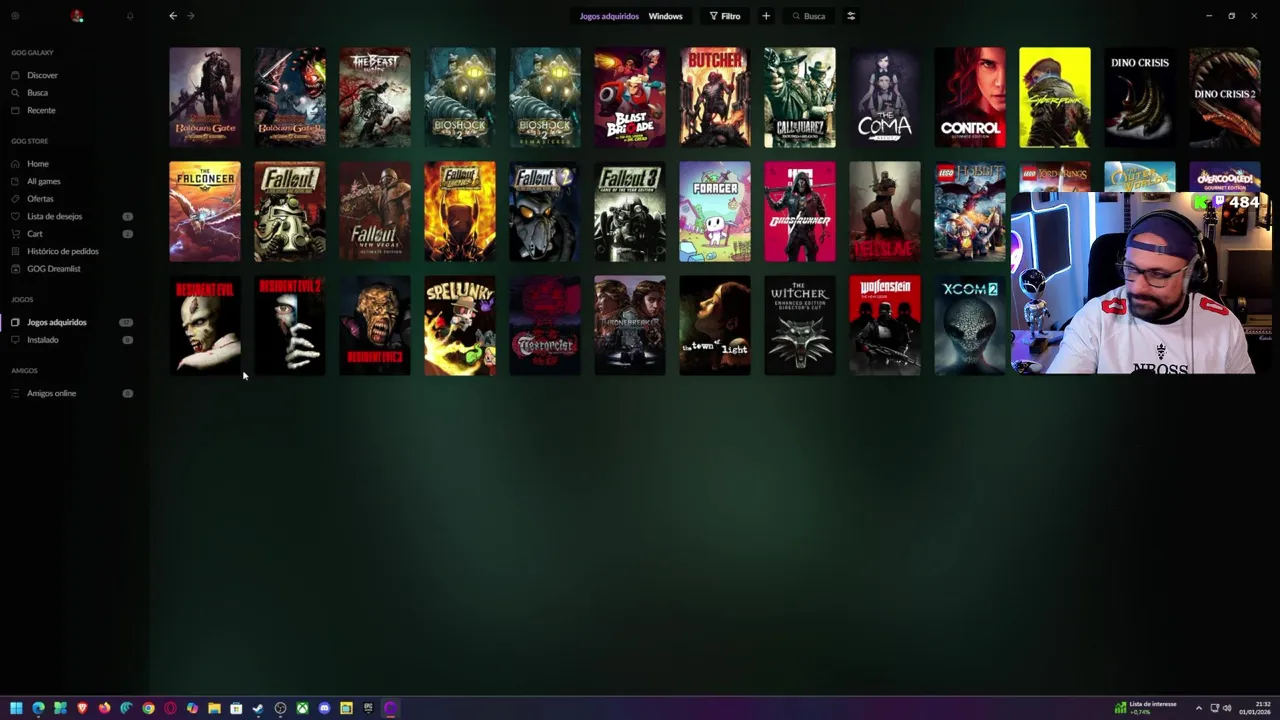
Task: Open The Falconeer game cover
Action: [x=205, y=211]
